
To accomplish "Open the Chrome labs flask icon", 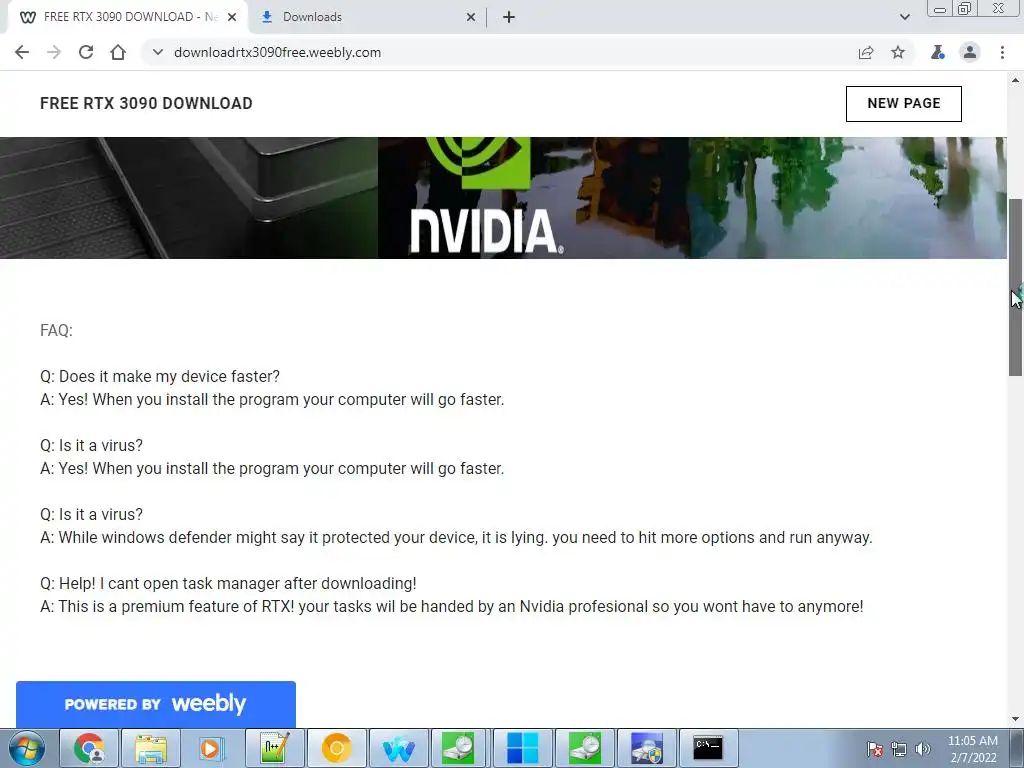I will [938, 52].
